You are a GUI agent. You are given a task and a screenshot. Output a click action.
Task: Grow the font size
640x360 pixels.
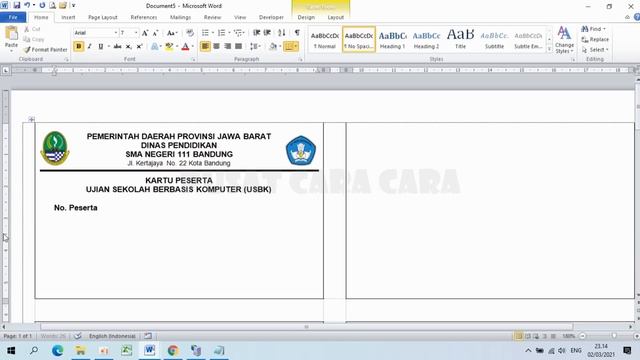click(x=145, y=33)
